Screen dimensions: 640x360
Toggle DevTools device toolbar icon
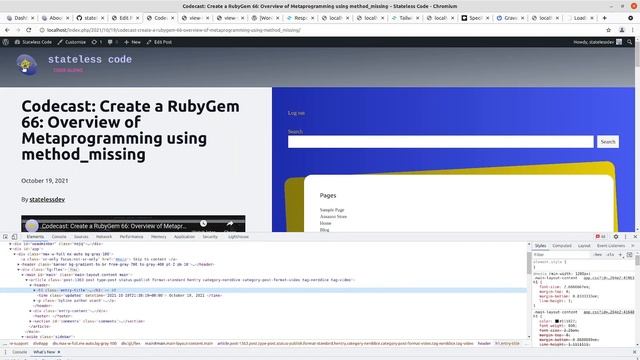14,237
